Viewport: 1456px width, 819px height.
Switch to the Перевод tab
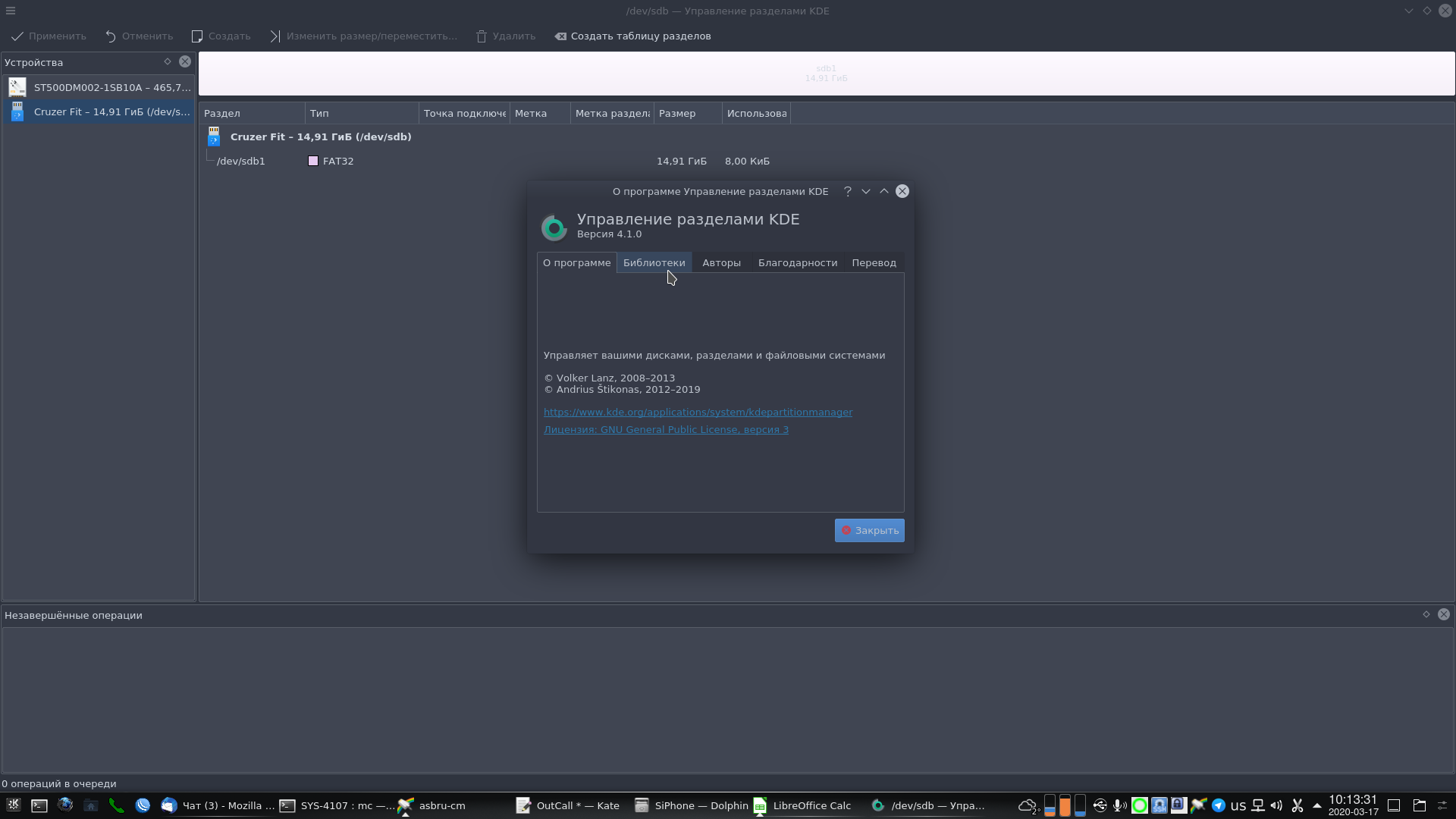tap(874, 262)
